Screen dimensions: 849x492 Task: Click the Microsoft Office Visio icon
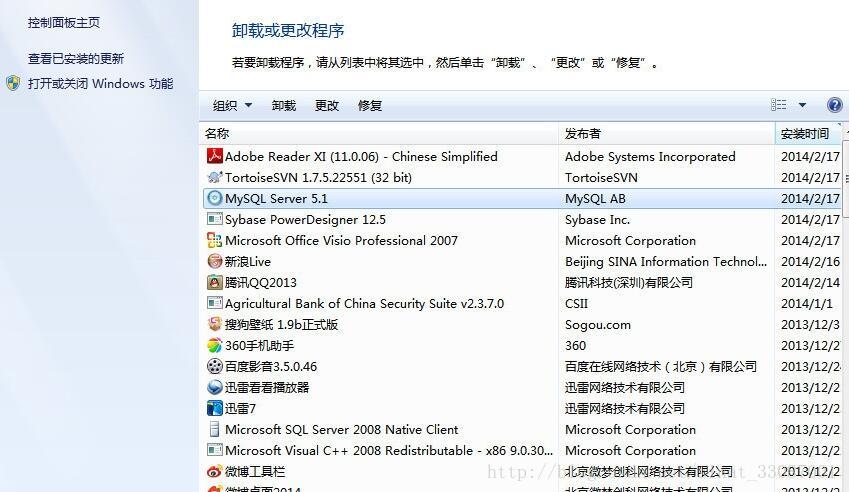click(214, 240)
